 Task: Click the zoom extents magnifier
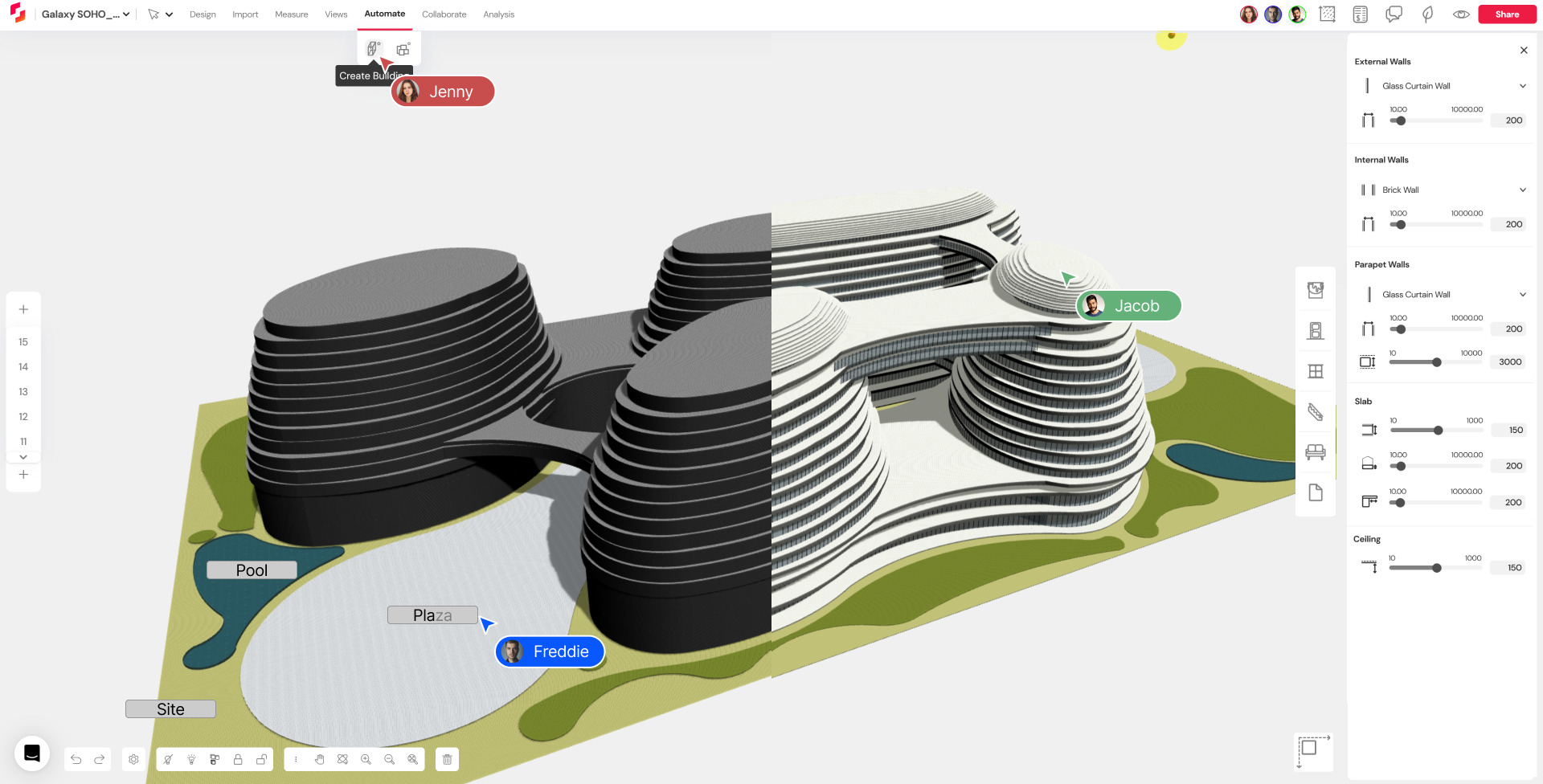coord(413,759)
